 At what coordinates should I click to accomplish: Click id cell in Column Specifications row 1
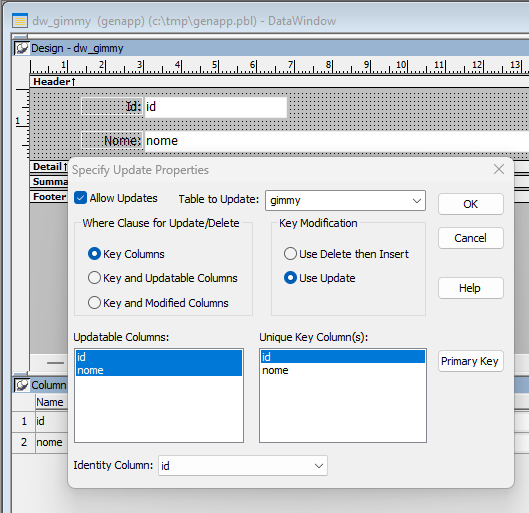(52, 421)
